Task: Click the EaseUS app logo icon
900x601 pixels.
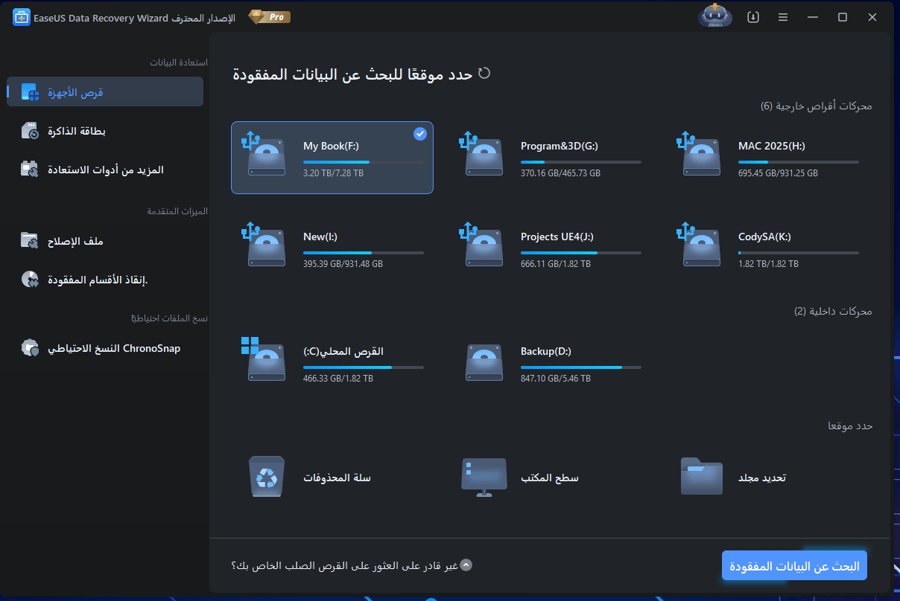Action: pyautogui.click(x=21, y=17)
